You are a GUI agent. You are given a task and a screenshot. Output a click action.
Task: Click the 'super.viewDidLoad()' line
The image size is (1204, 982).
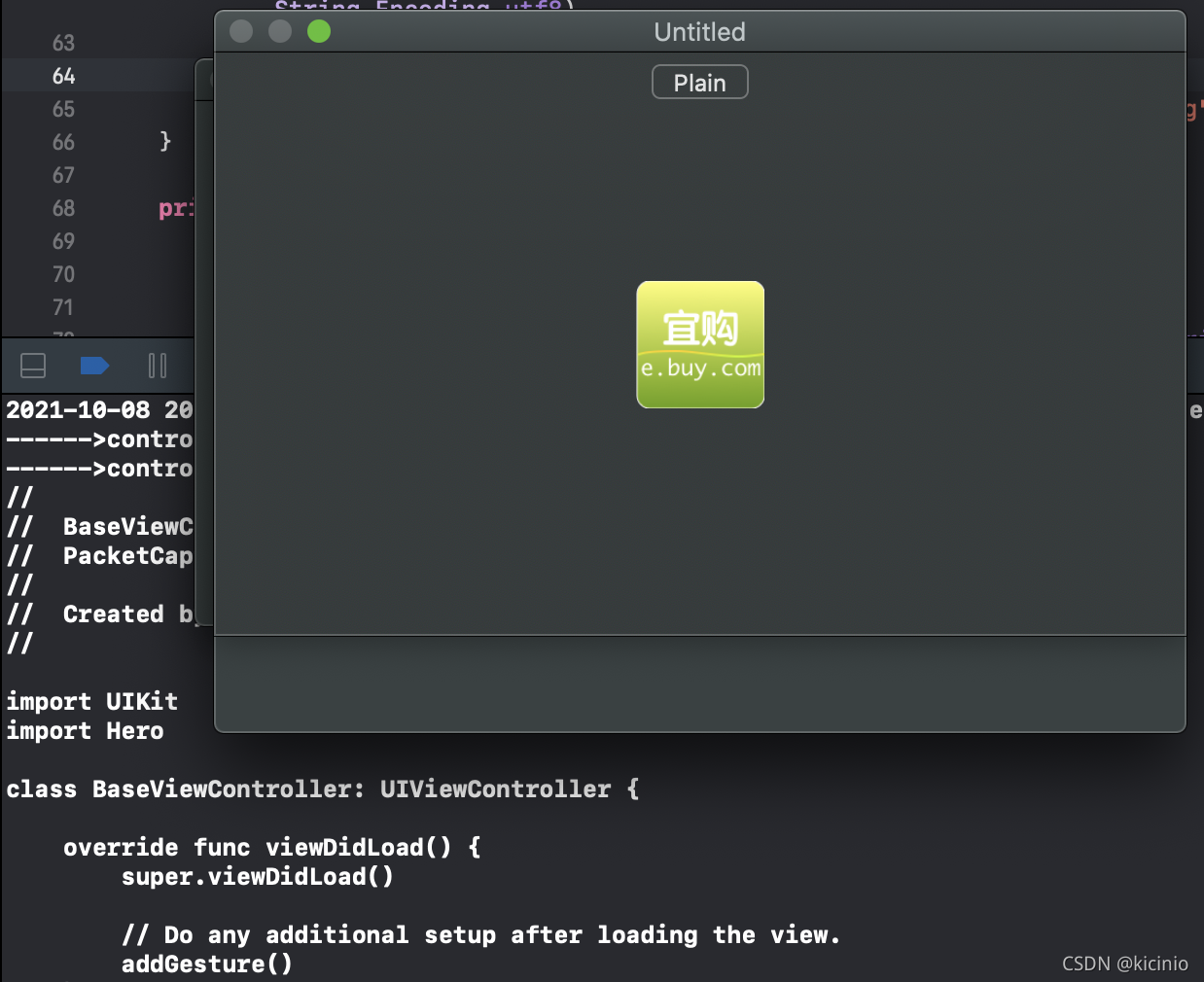click(258, 877)
